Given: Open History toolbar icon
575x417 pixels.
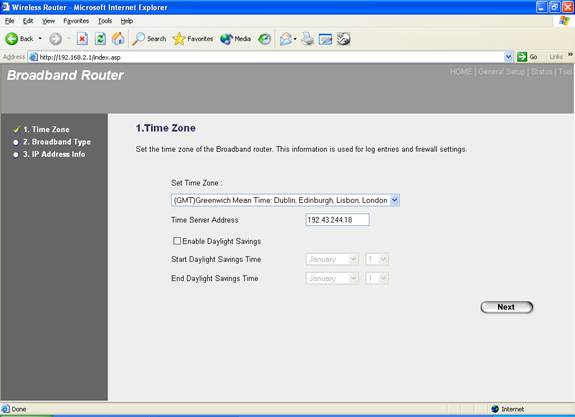Looking at the screenshot, I should click(264, 39).
